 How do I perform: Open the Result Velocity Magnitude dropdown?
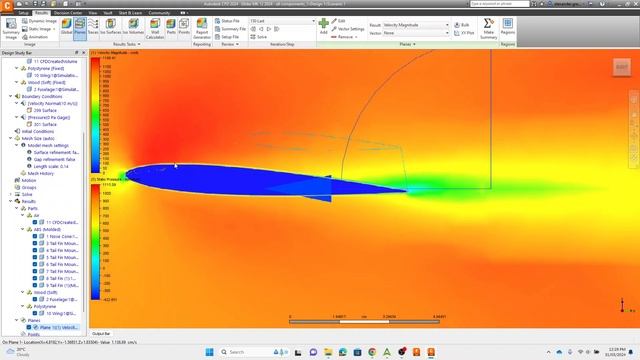tap(416, 25)
